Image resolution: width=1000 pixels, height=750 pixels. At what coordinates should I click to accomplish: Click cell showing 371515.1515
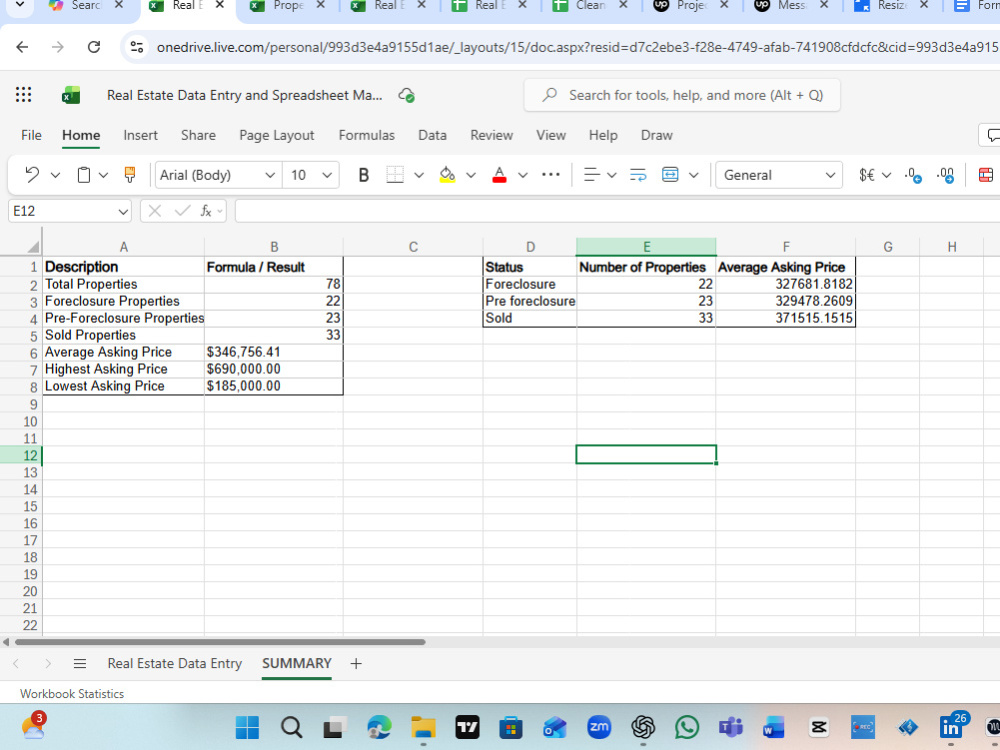point(786,318)
